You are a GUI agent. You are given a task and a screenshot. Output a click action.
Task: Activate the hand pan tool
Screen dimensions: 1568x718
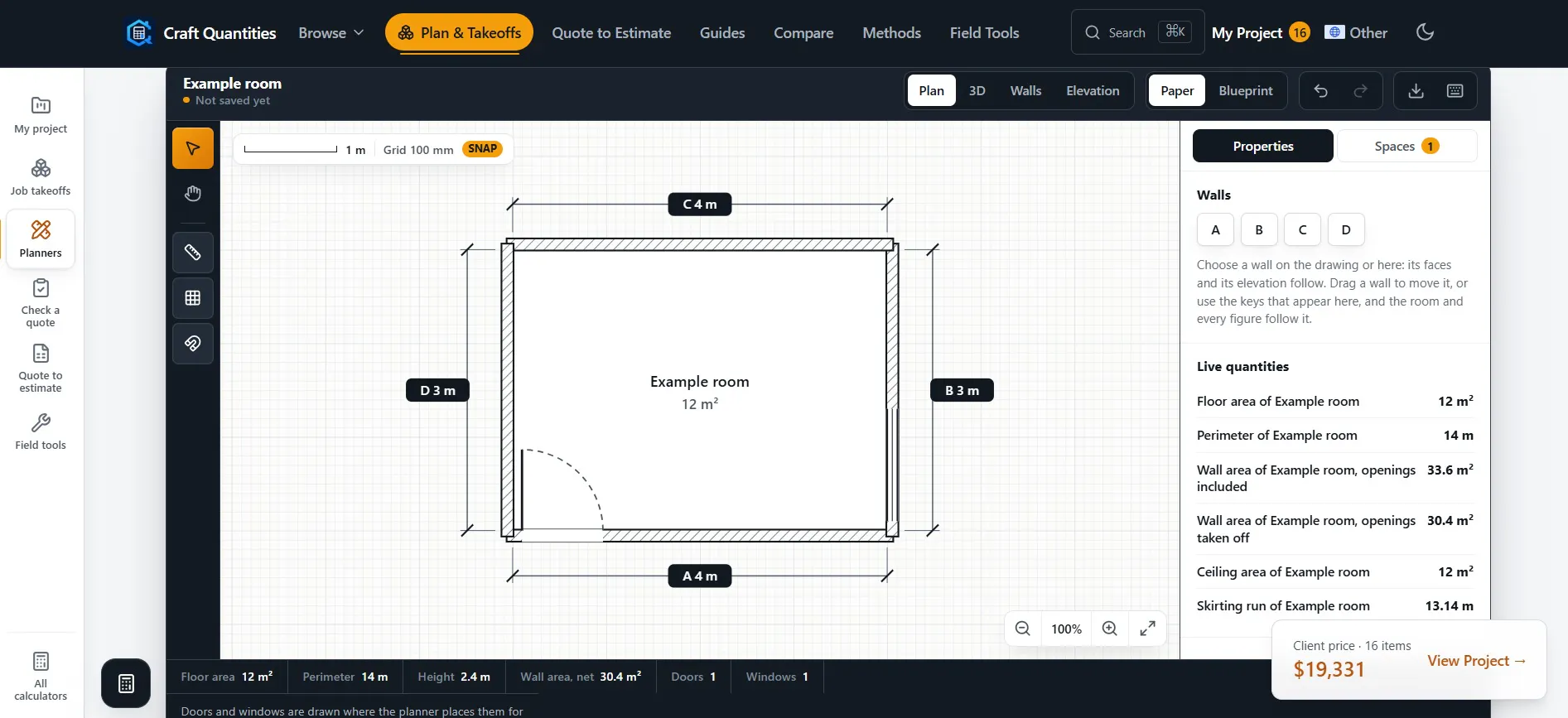pos(193,194)
